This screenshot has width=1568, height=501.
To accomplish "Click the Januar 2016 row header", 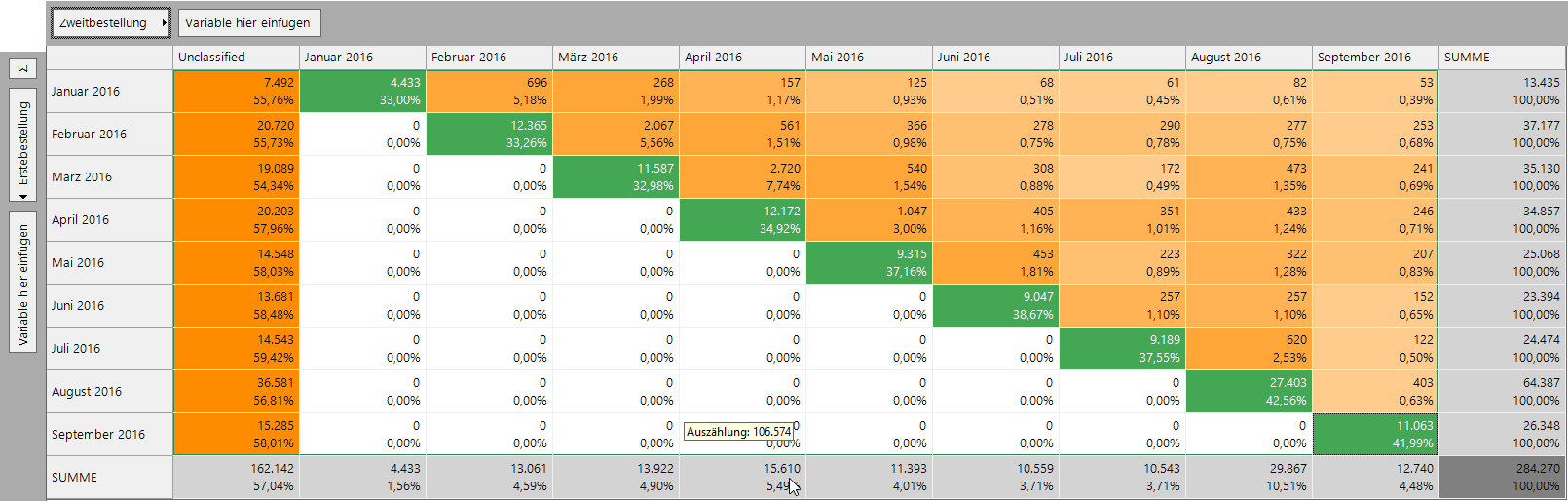I will (110, 91).
